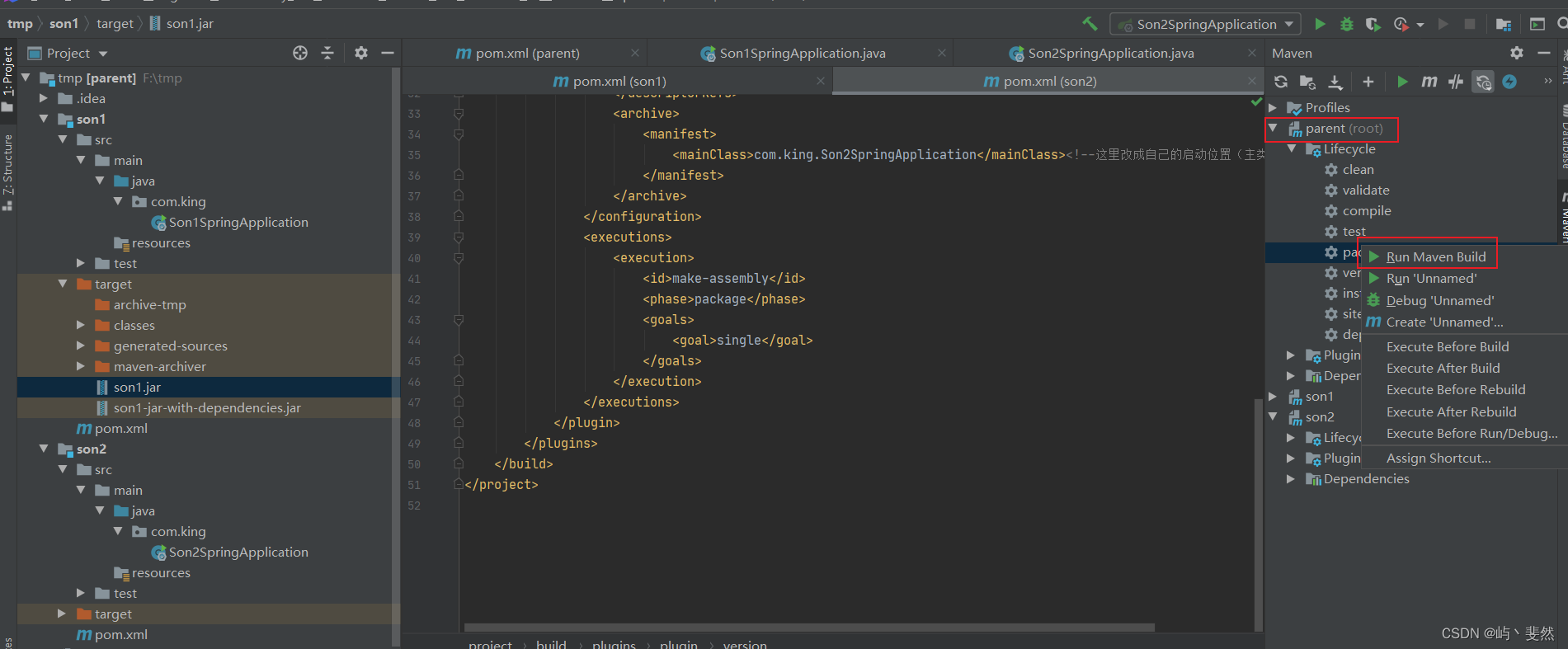
Task: Click the profiler run icon with clock
Action: pyautogui.click(x=1401, y=24)
